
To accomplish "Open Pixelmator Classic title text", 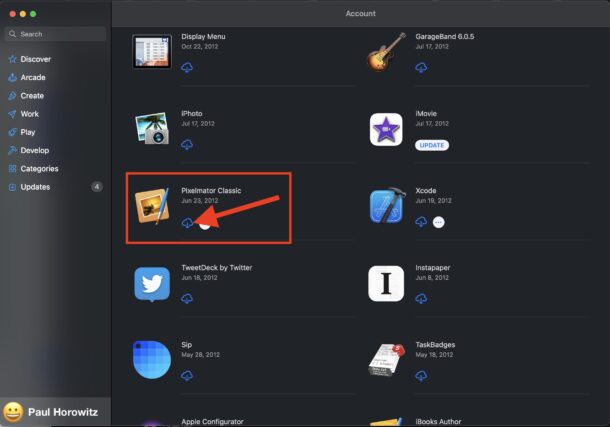I will coord(211,191).
